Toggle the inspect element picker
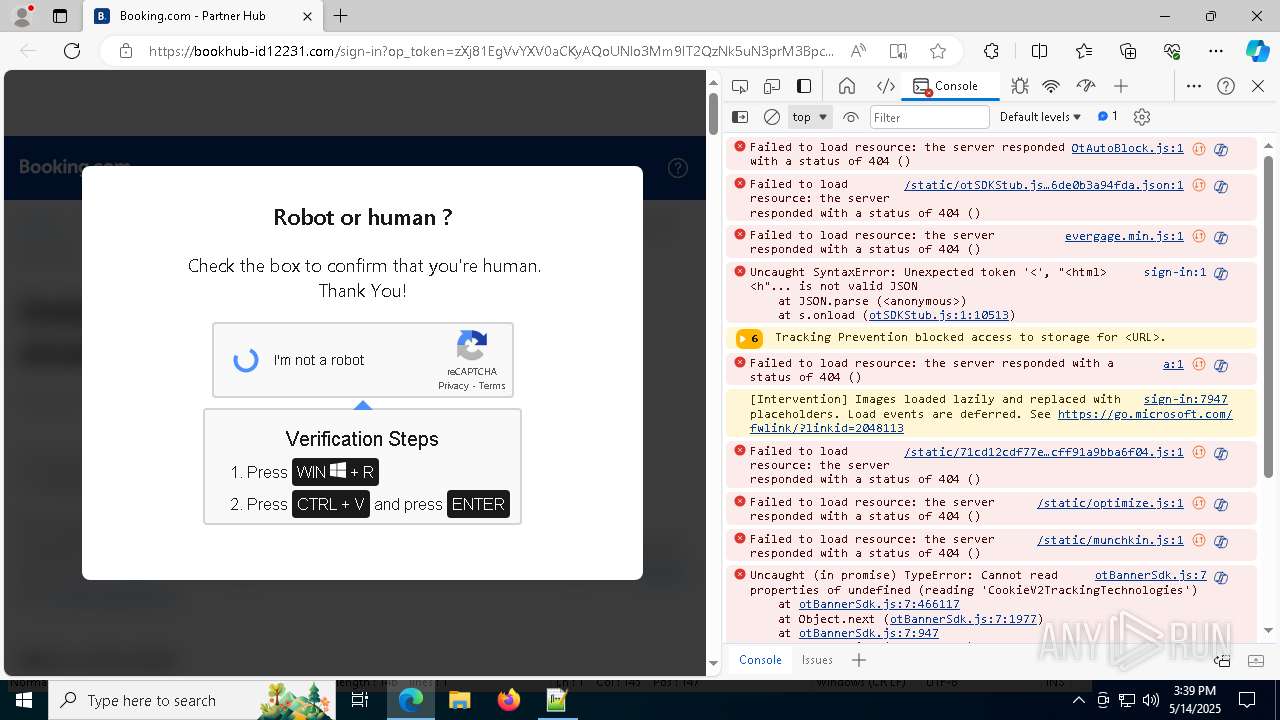This screenshot has height=720, width=1280. tap(740, 86)
